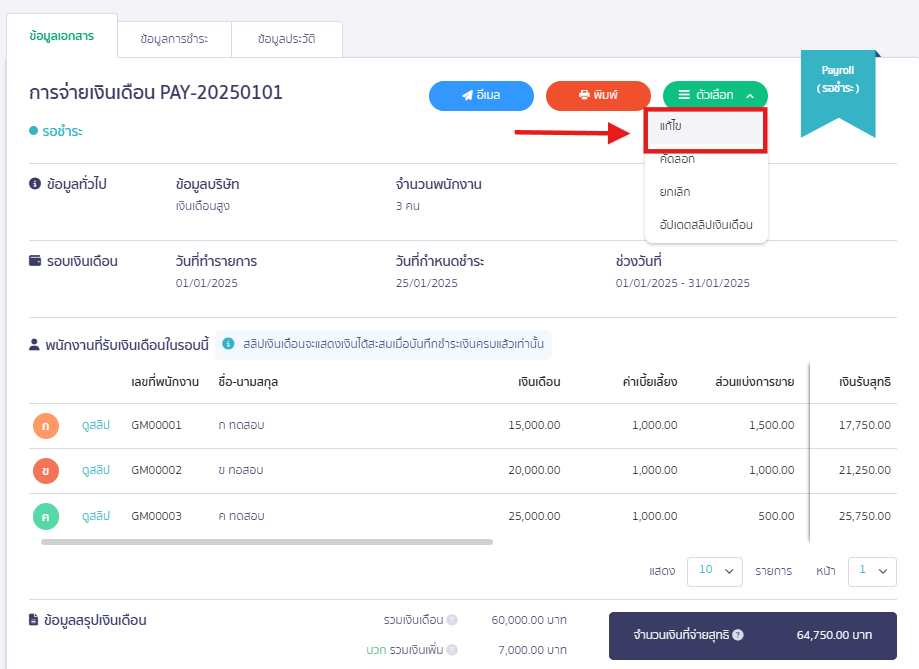
Task: Switch to the ข้อมูลการชำระ tab
Action: point(174,39)
